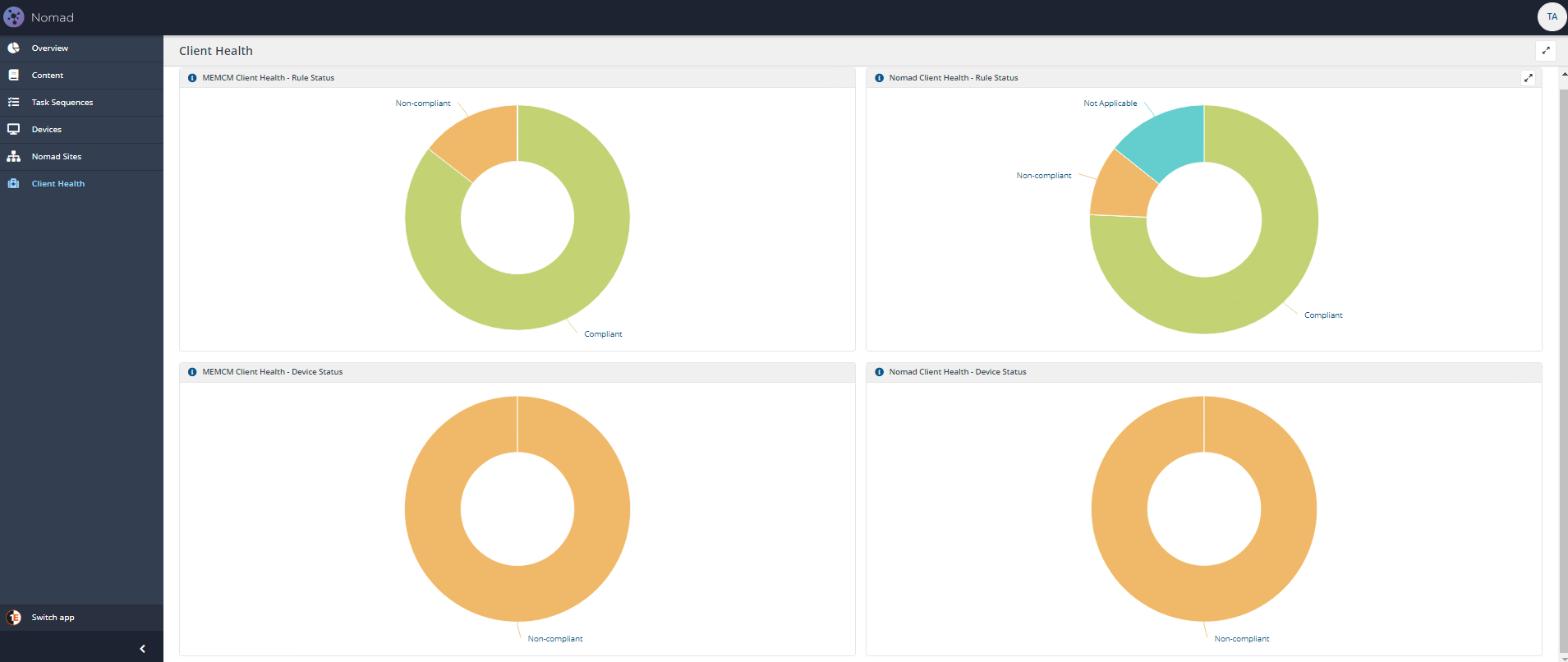Click the Not Applicable chart label

pos(1110,103)
